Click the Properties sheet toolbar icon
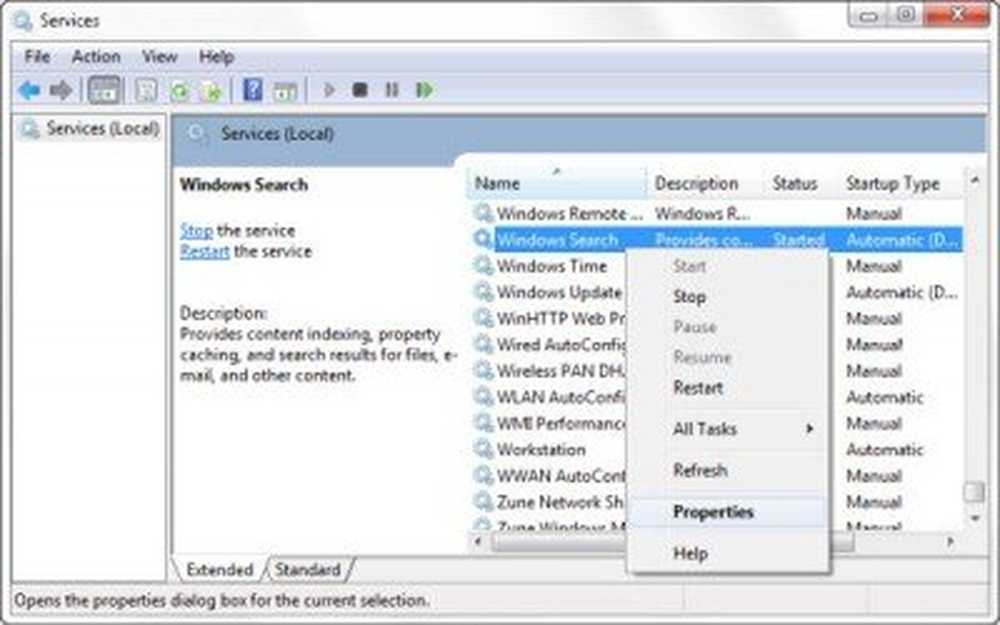The width and height of the screenshot is (1000, 625). pos(146,91)
